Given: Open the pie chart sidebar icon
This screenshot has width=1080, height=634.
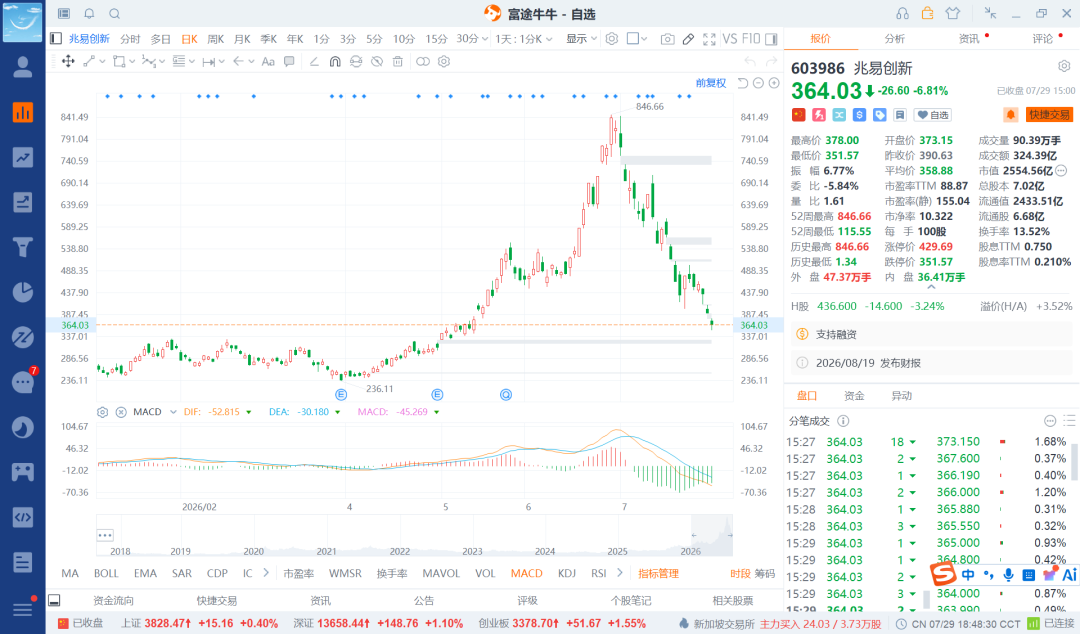Looking at the screenshot, I should (x=23, y=292).
